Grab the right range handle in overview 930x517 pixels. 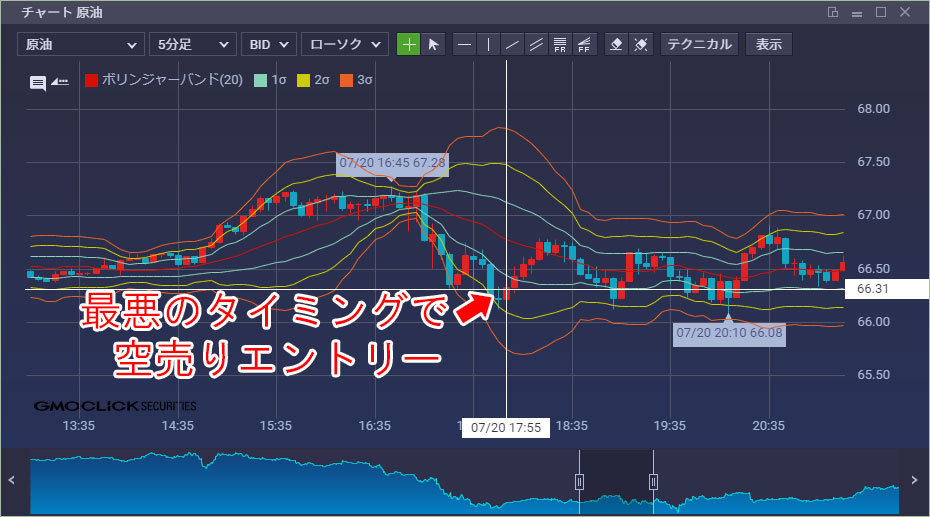click(653, 481)
